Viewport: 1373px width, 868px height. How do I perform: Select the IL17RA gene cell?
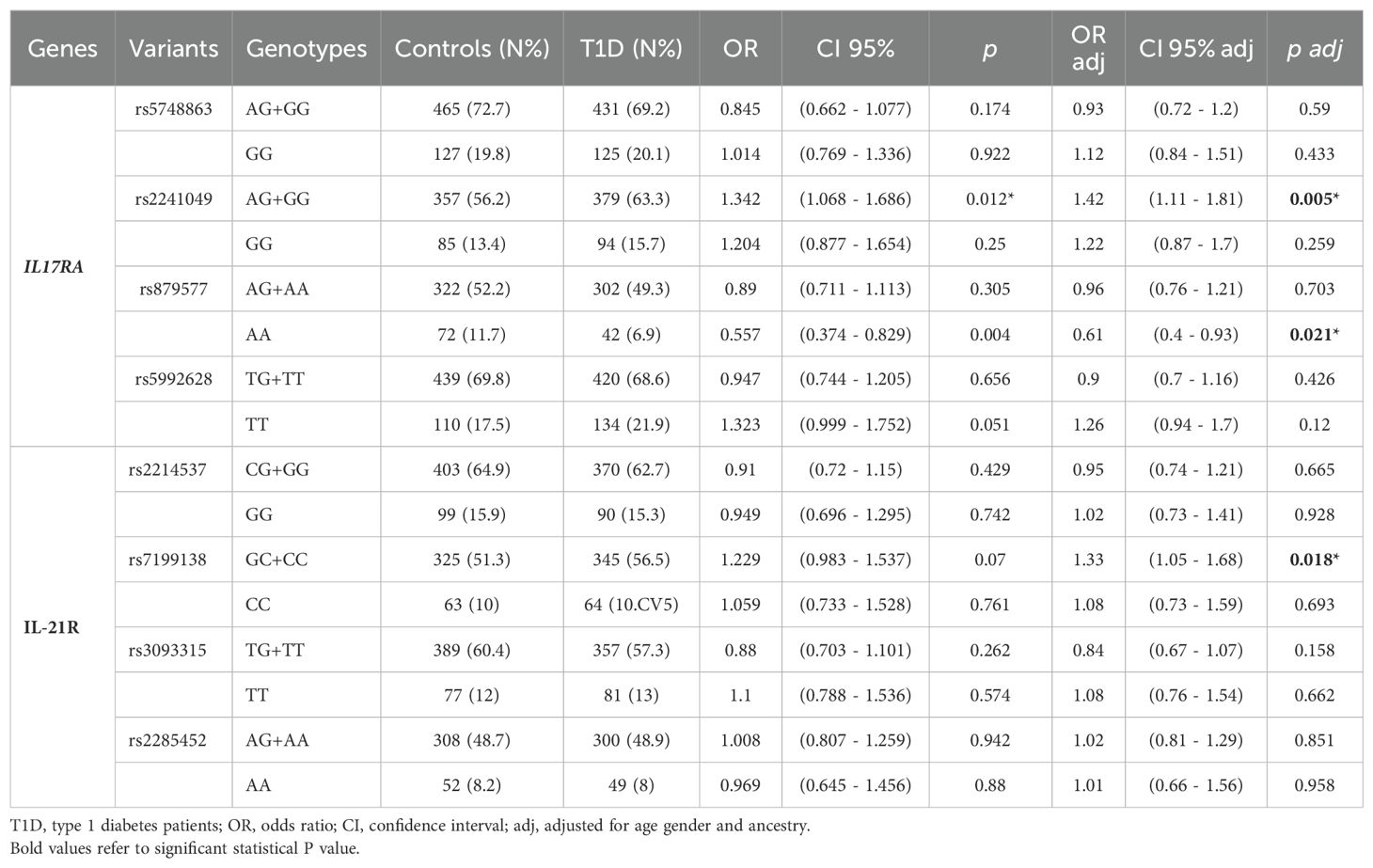(54, 267)
